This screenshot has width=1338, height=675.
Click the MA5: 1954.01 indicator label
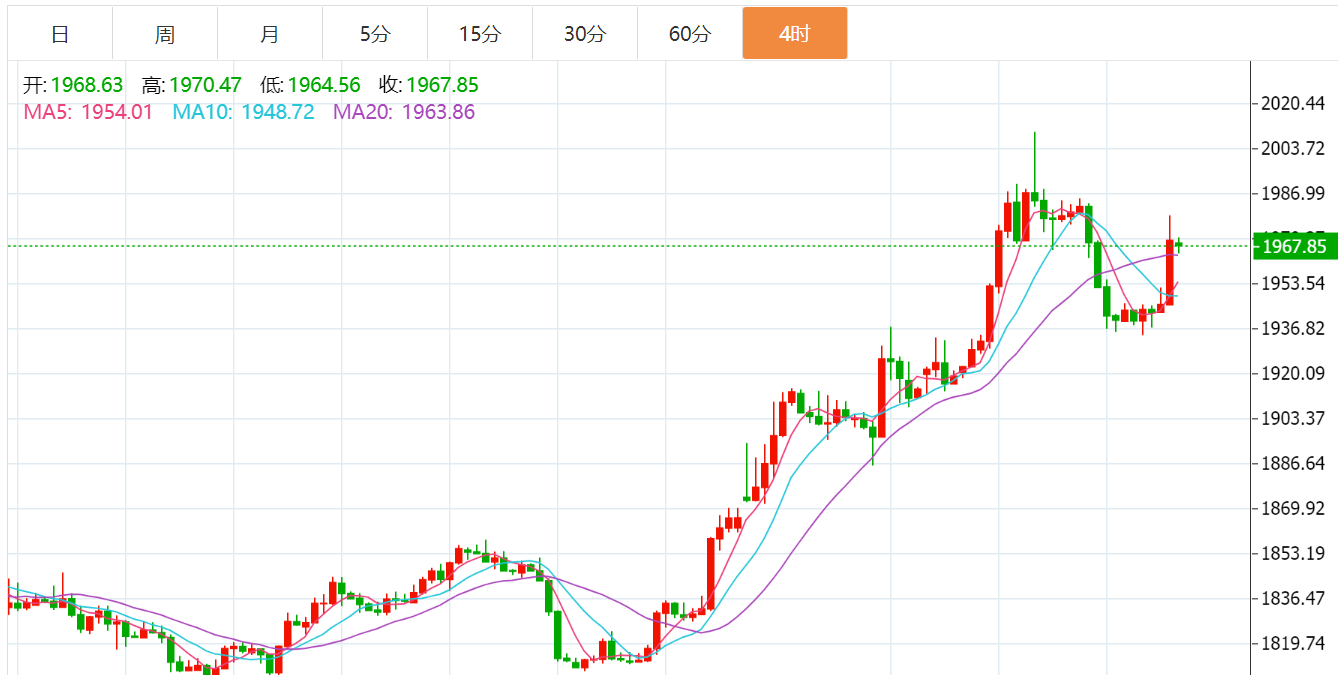click(x=88, y=112)
